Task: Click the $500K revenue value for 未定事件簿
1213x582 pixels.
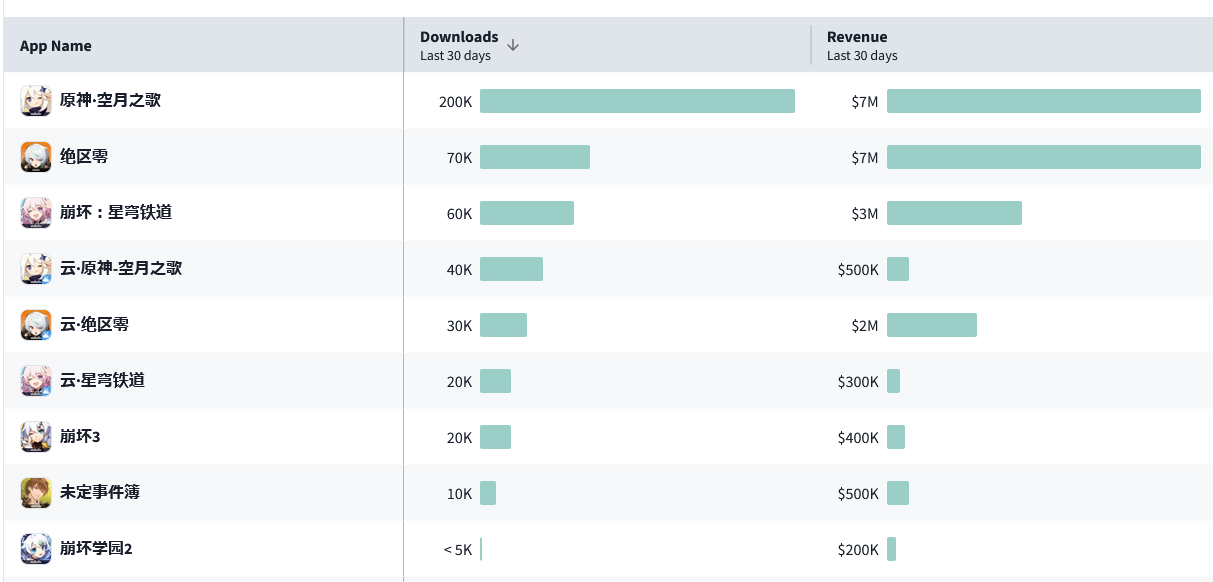Action: (858, 494)
